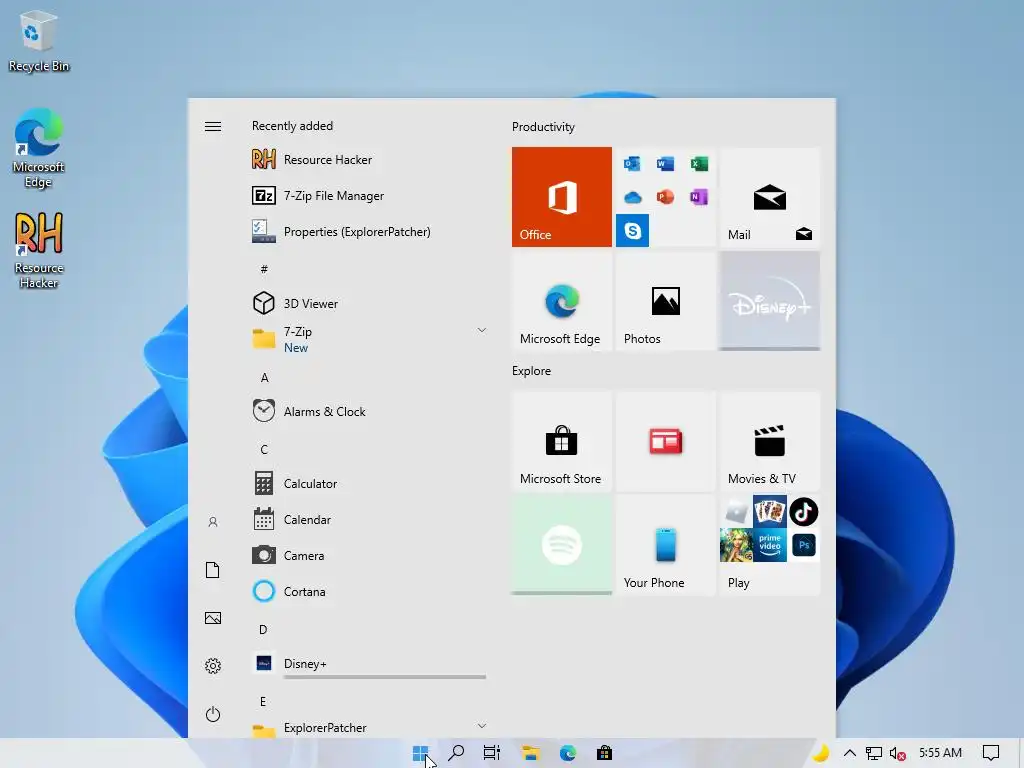The image size is (1024, 768).
Task: Open the notification center icon
Action: (991, 753)
